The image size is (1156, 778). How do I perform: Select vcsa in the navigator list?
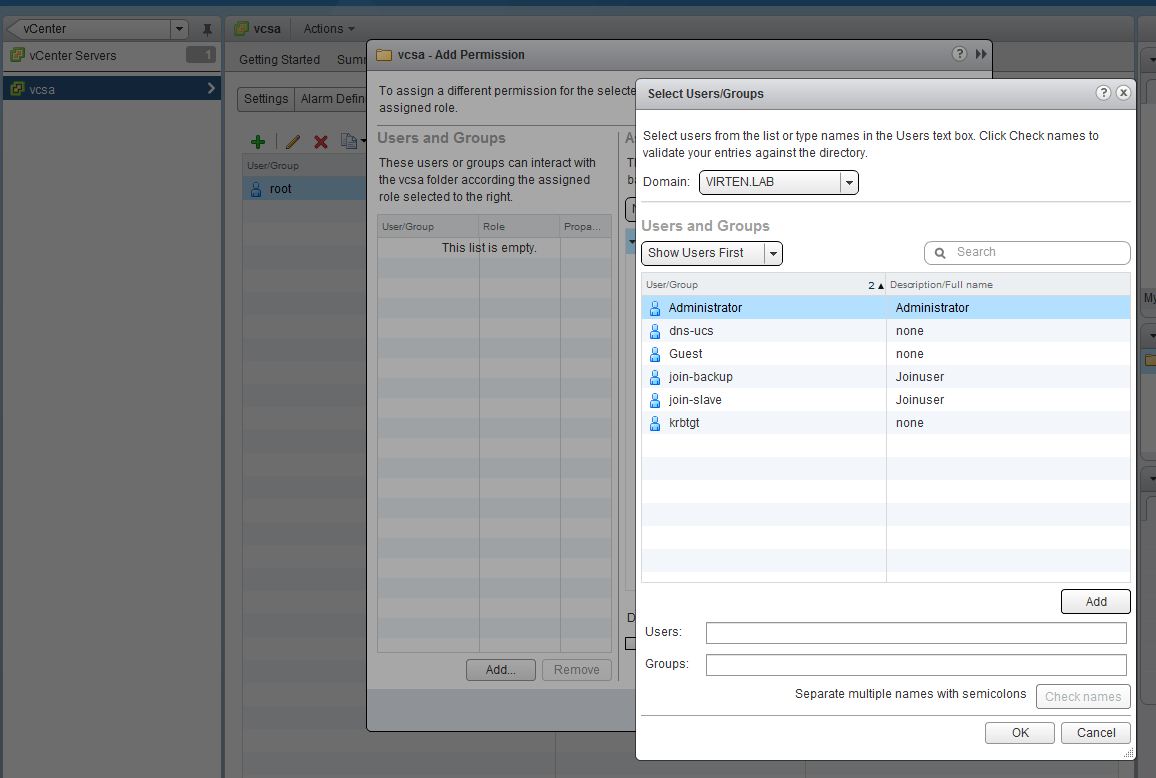112,89
